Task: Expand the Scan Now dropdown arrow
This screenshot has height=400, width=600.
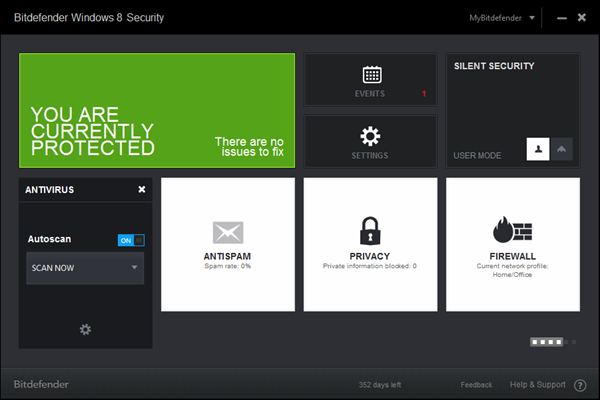Action: [x=134, y=267]
